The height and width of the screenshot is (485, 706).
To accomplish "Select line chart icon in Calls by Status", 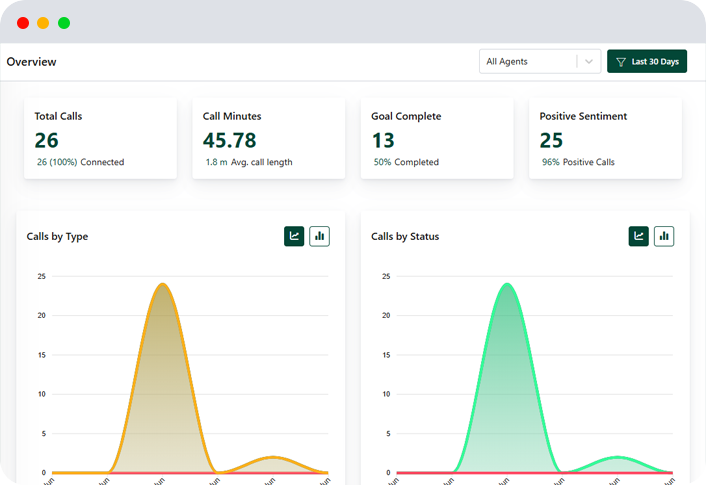I will [638, 236].
